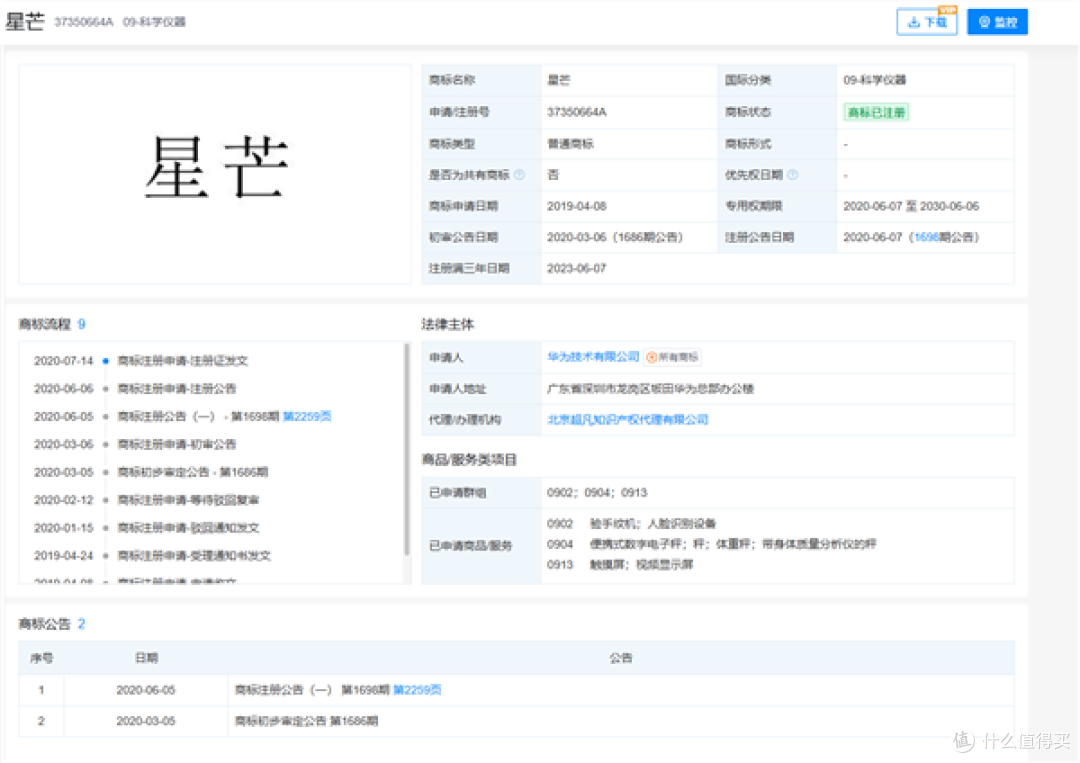Open the 北京超凡知识产权代理有限公司 agency link
The image size is (1080, 763).
tap(627, 419)
